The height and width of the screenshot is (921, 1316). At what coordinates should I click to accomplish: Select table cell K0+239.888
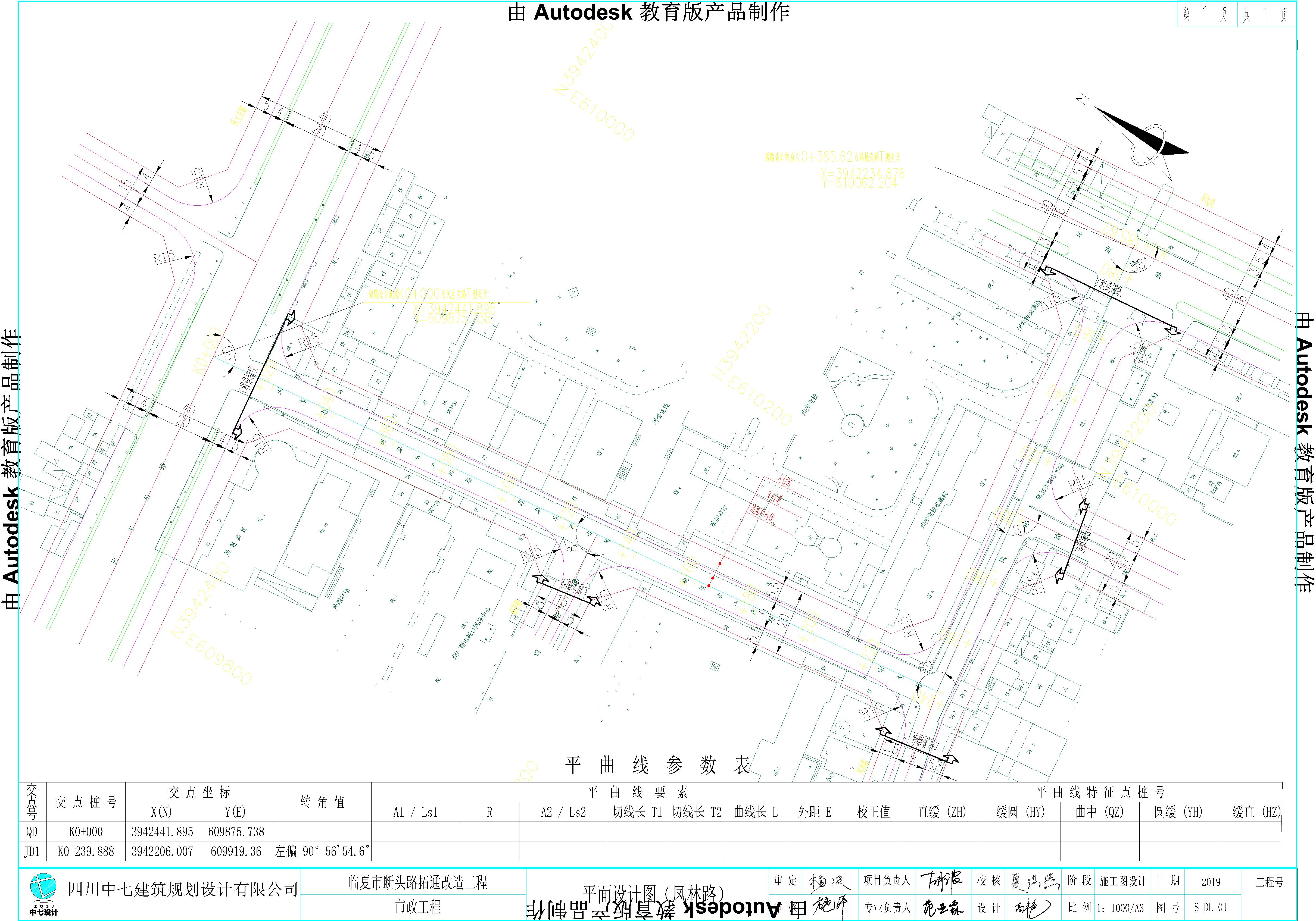pos(86,852)
